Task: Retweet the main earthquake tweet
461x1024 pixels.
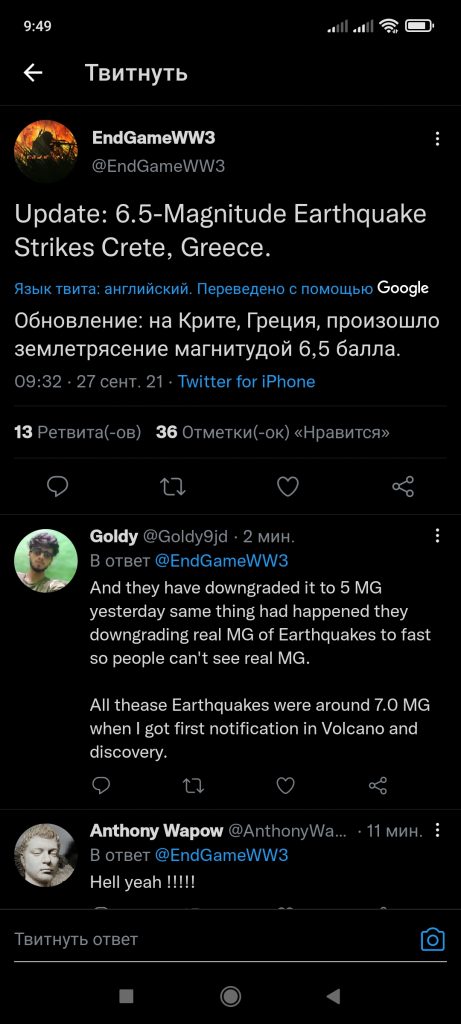Action: 173,487
